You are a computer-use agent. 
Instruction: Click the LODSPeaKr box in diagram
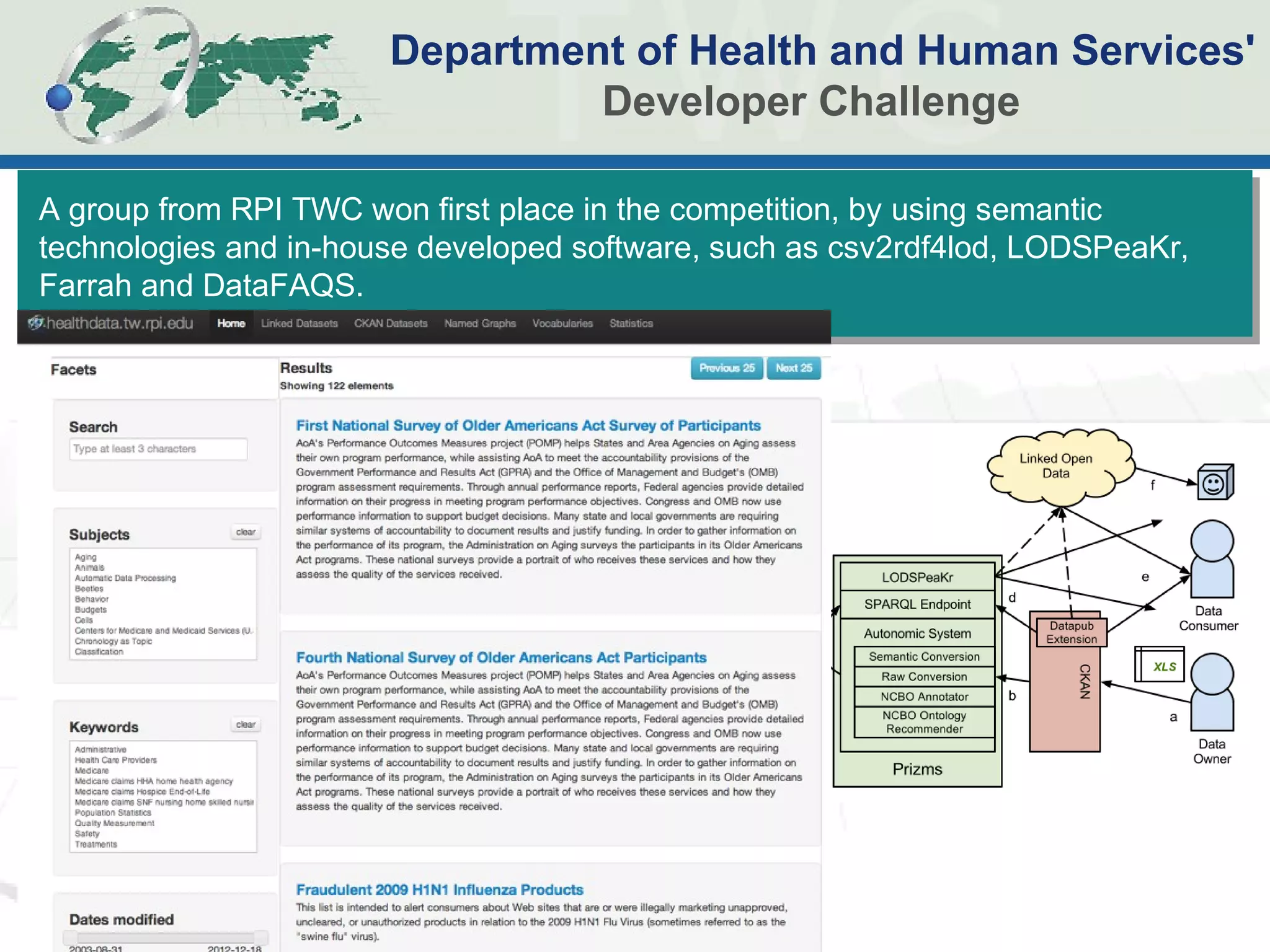pyautogui.click(x=917, y=577)
